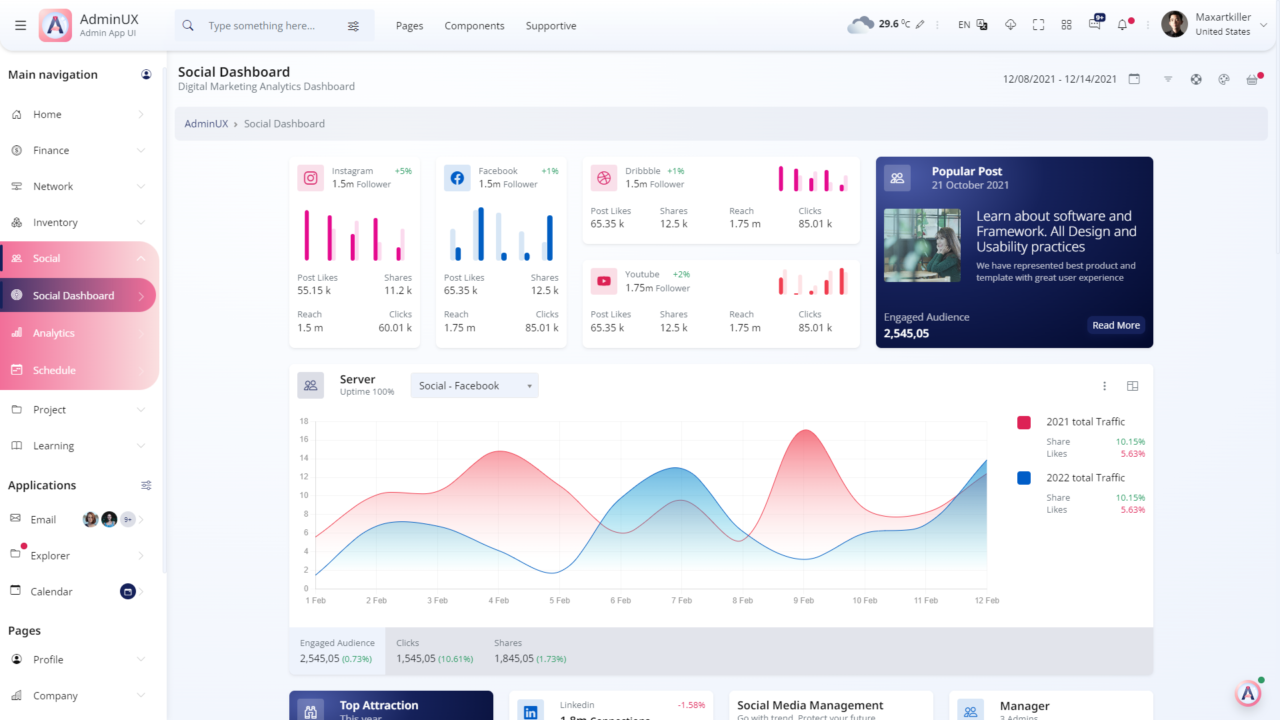This screenshot has width=1280, height=720.
Task: Click the search filter toggle in the search bar
Action: (353, 25)
